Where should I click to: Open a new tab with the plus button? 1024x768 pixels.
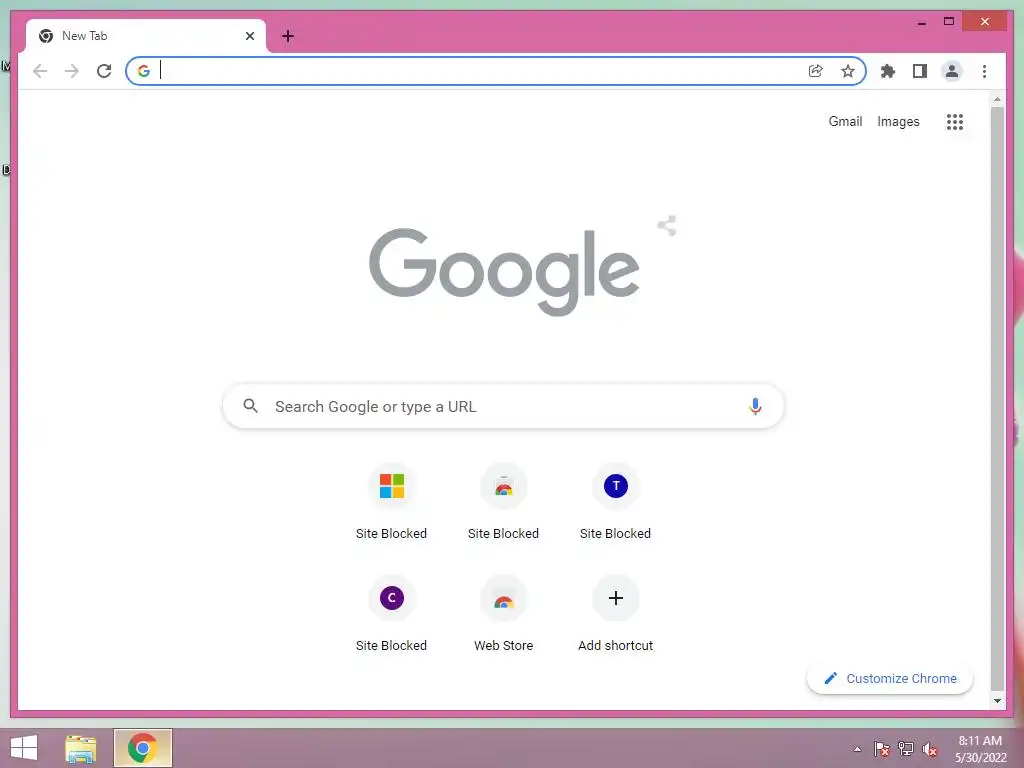point(288,36)
